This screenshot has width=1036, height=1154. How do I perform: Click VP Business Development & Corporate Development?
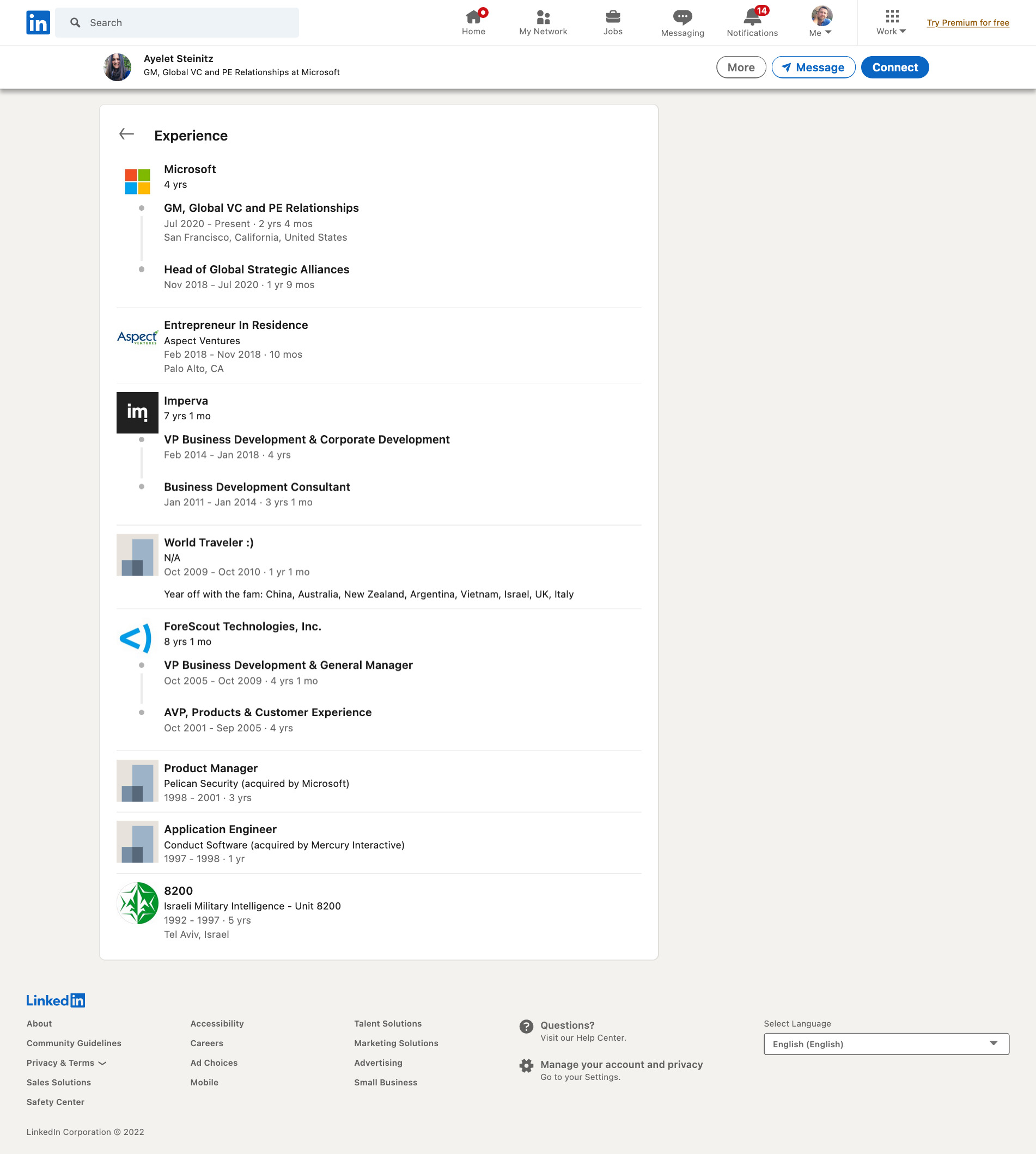[307, 439]
